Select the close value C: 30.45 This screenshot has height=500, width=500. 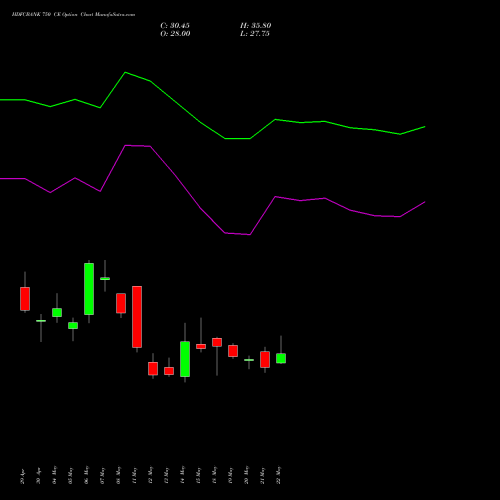coord(175,26)
